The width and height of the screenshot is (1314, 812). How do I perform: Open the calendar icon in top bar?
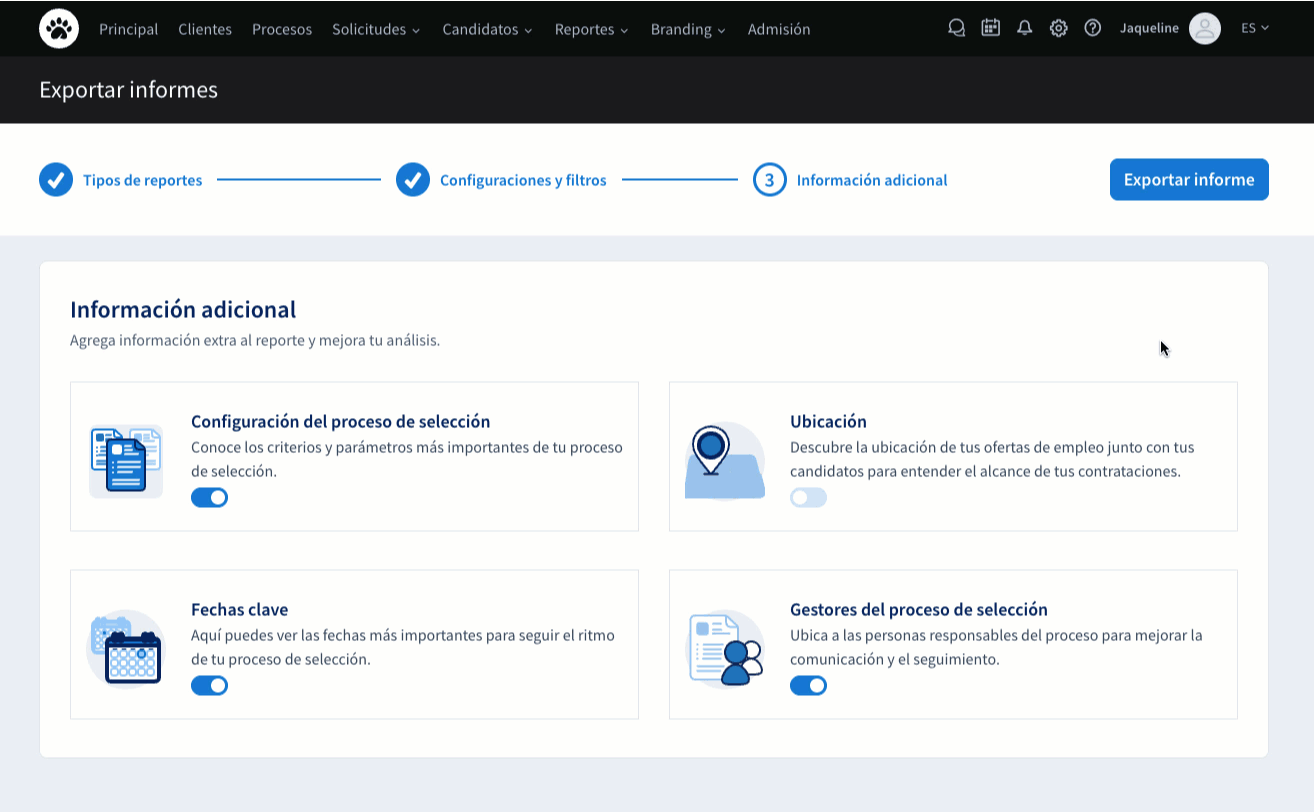(990, 28)
